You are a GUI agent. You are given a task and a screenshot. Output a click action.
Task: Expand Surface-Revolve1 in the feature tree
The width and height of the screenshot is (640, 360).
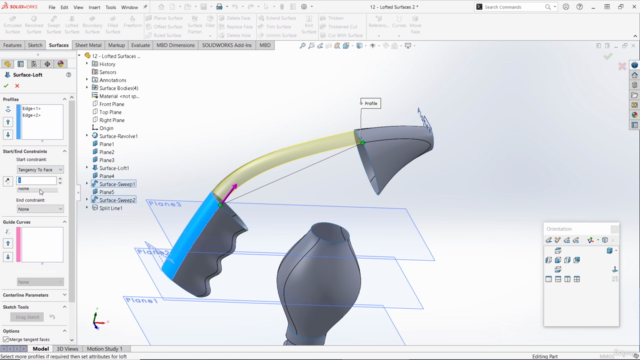pos(87,136)
